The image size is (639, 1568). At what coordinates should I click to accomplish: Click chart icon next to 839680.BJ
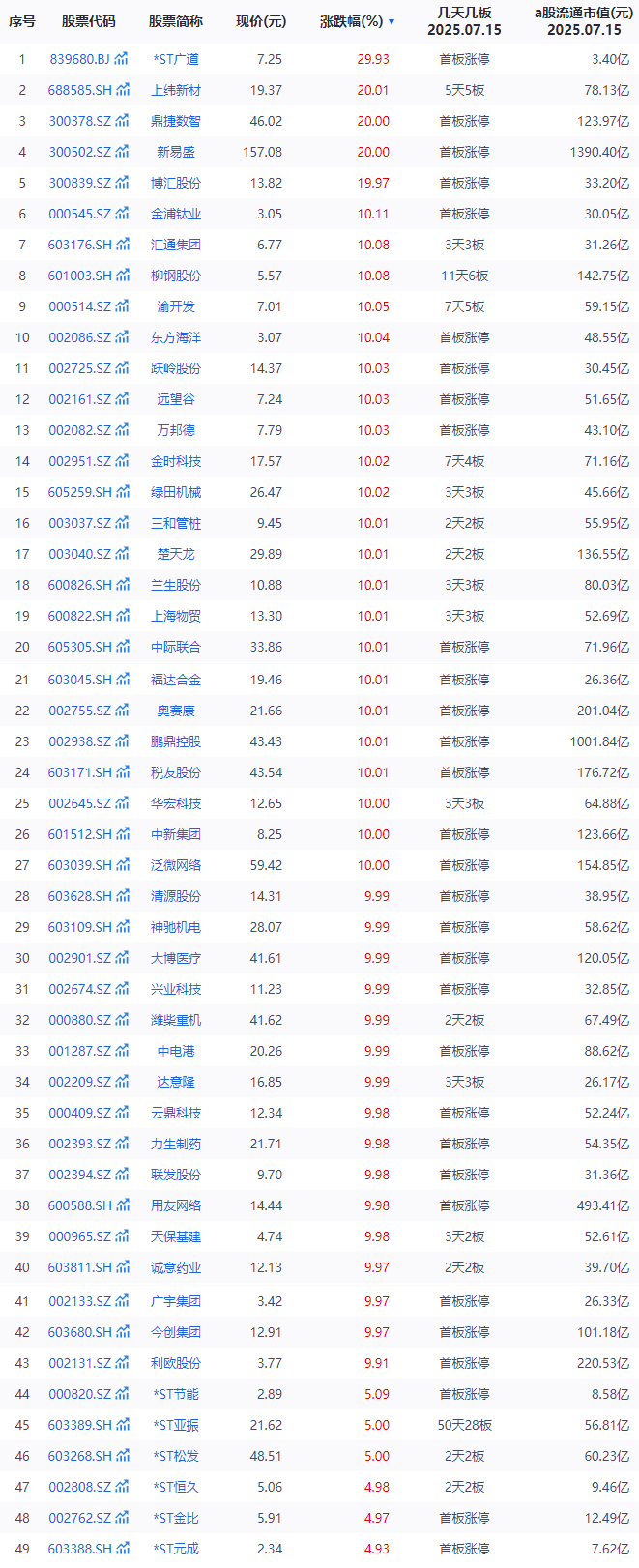[121, 59]
